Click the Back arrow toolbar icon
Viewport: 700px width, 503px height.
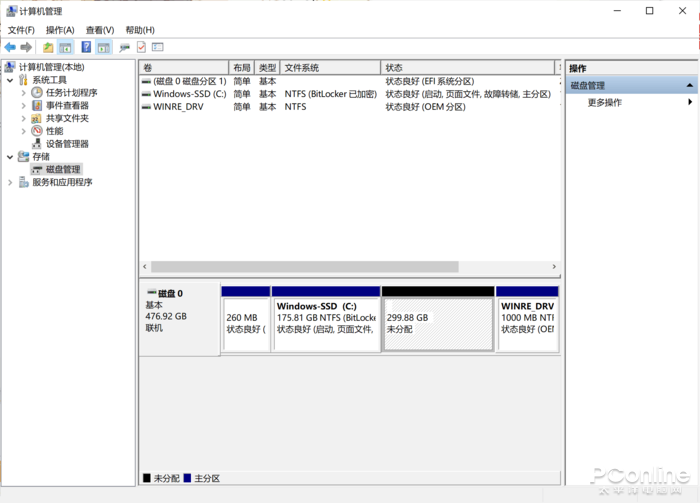click(10, 47)
